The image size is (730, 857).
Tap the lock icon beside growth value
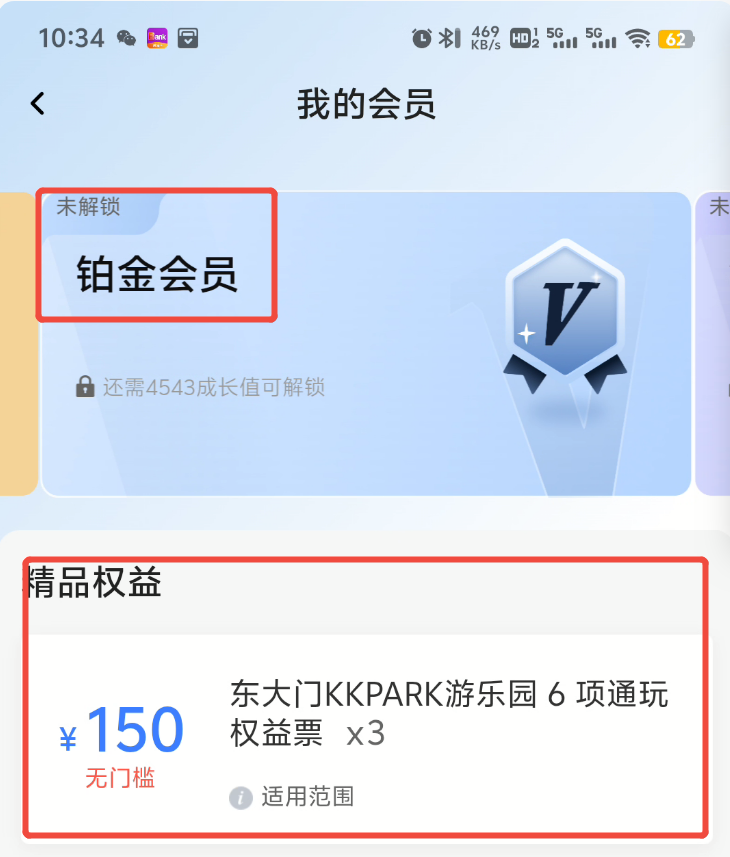point(85,386)
